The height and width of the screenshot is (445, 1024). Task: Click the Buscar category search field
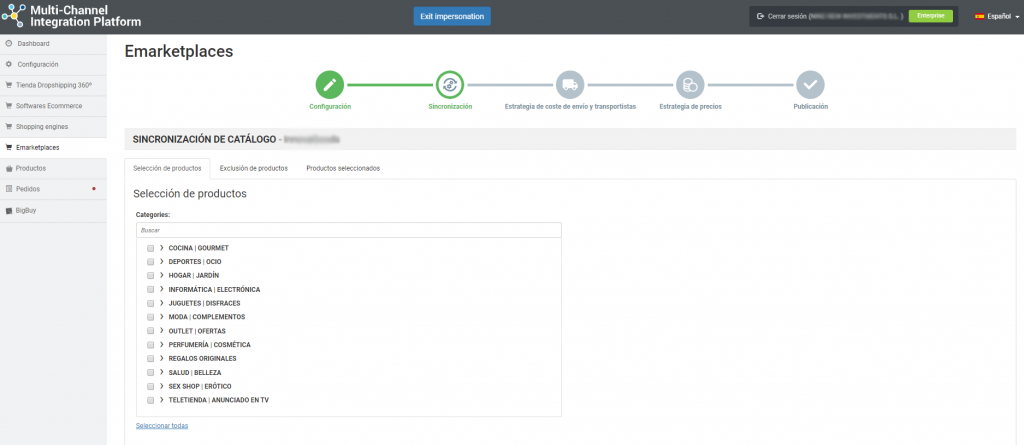[348, 230]
